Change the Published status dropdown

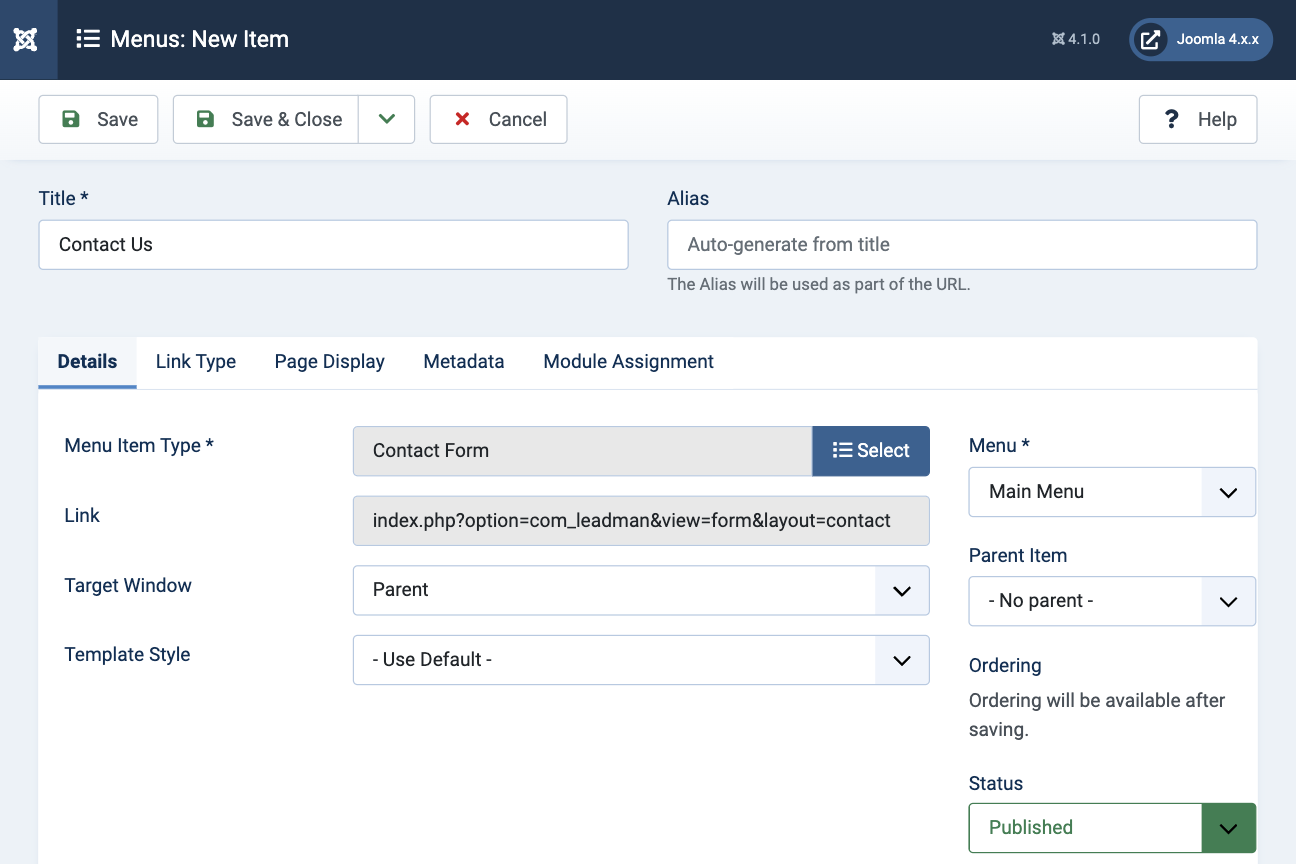click(x=1111, y=828)
